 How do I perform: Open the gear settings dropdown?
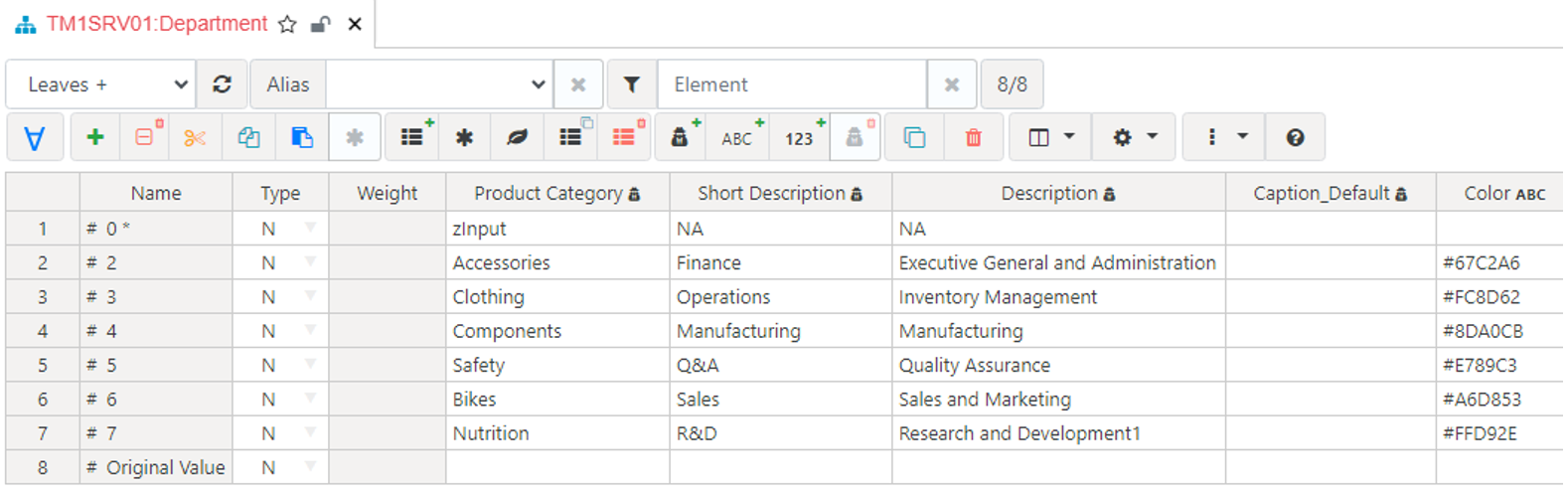pyautogui.click(x=1134, y=137)
